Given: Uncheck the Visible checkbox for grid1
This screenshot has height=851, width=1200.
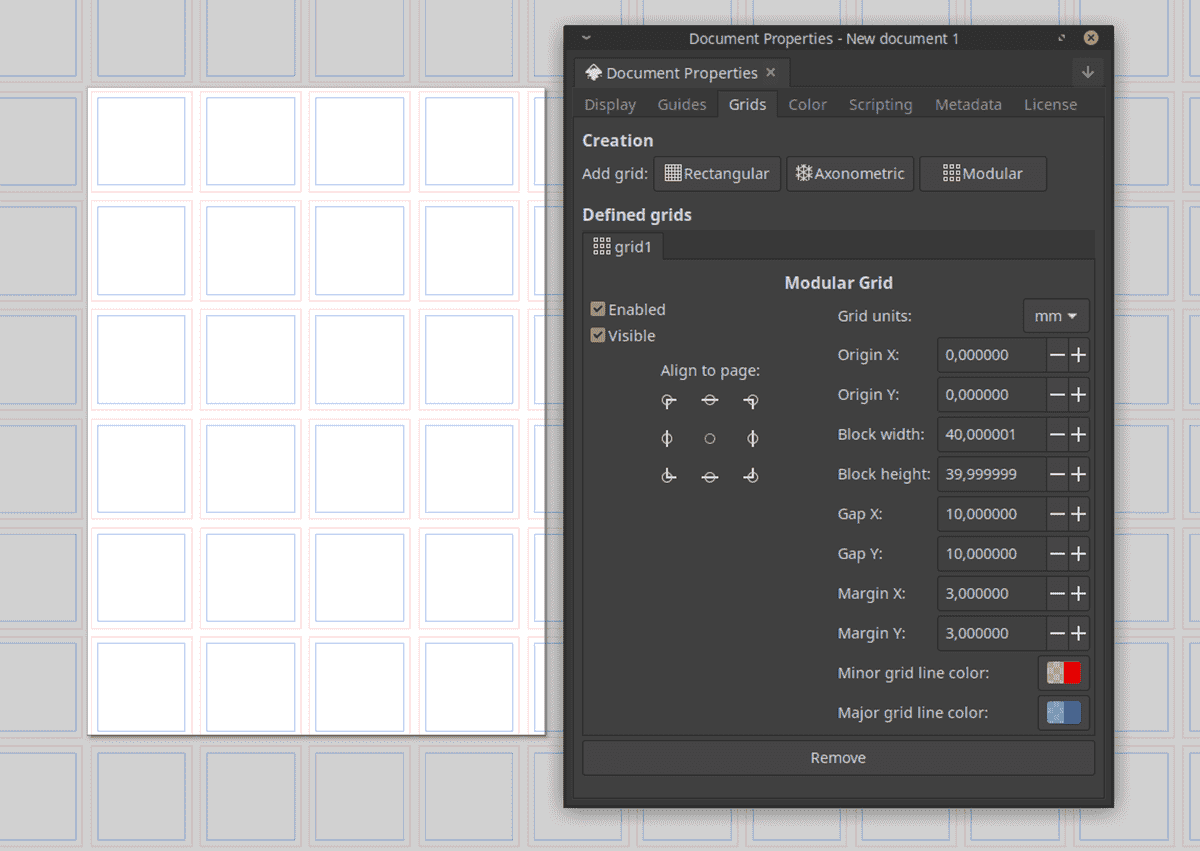Looking at the screenshot, I should coord(598,336).
